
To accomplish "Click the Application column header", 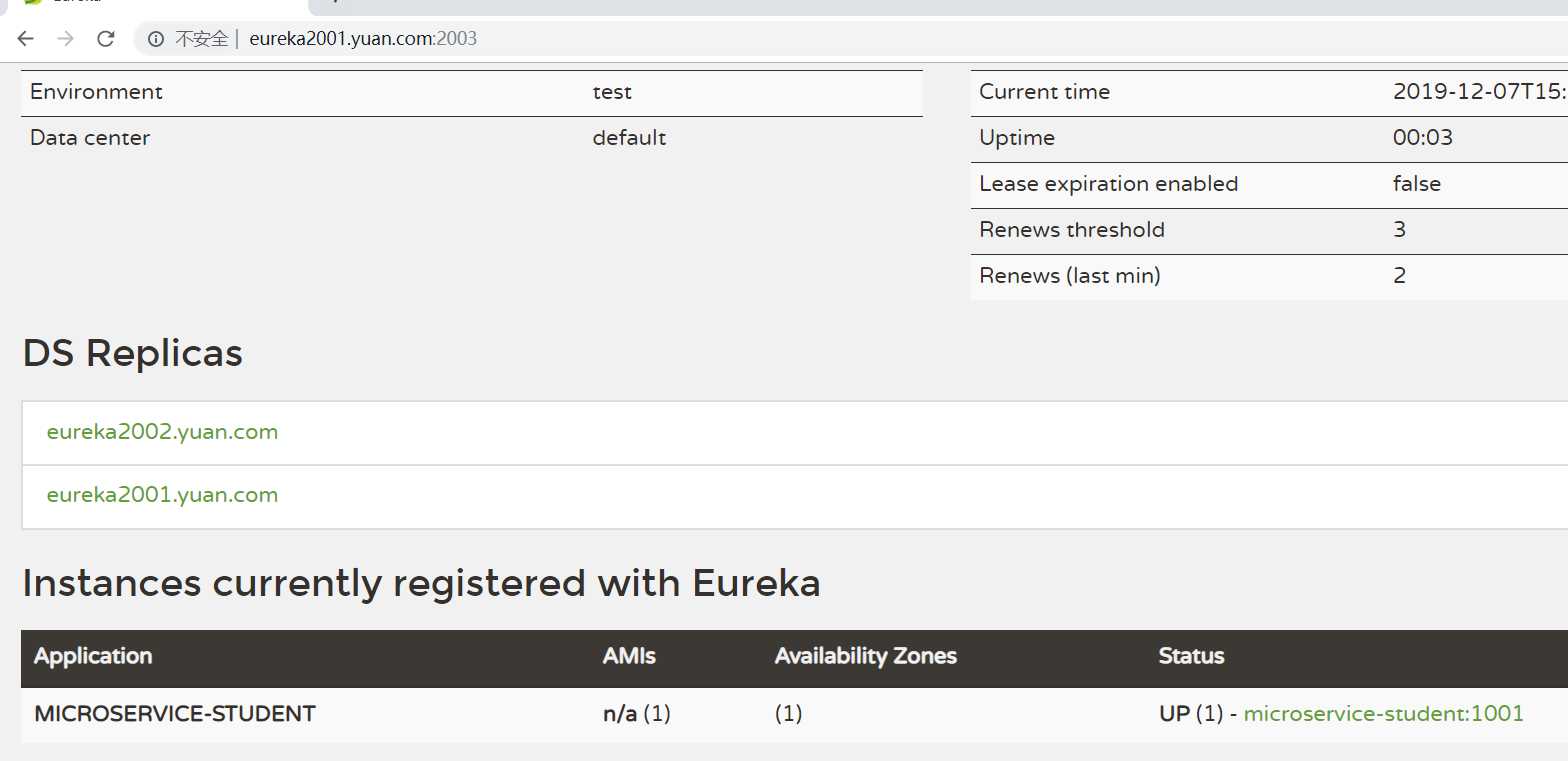I will [x=93, y=656].
